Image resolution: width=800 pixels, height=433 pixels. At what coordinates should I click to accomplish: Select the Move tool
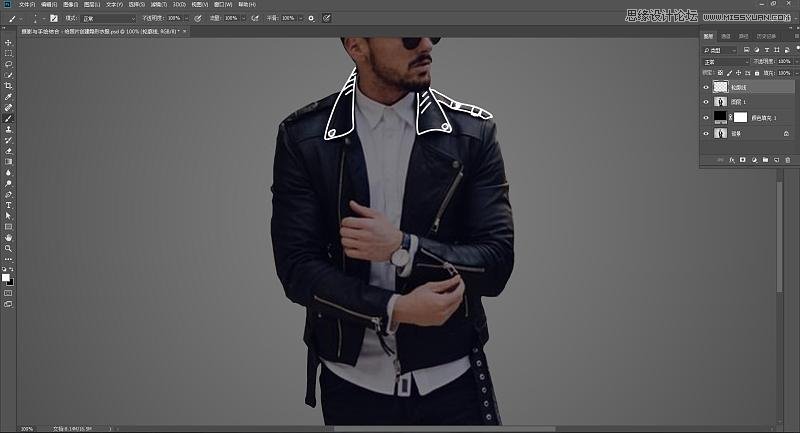tap(8, 42)
